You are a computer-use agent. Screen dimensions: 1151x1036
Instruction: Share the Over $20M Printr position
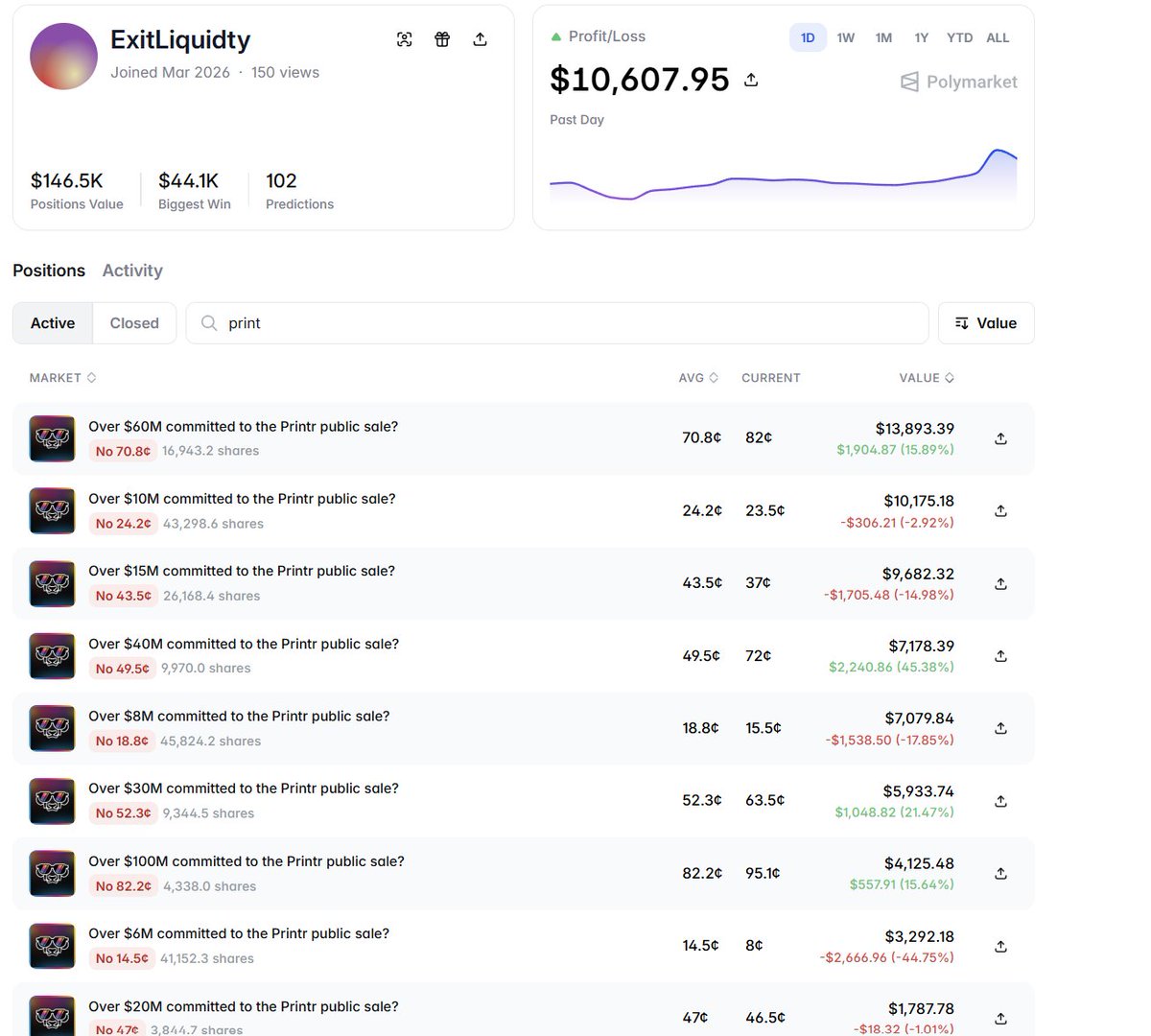pyautogui.click(x=1000, y=1019)
